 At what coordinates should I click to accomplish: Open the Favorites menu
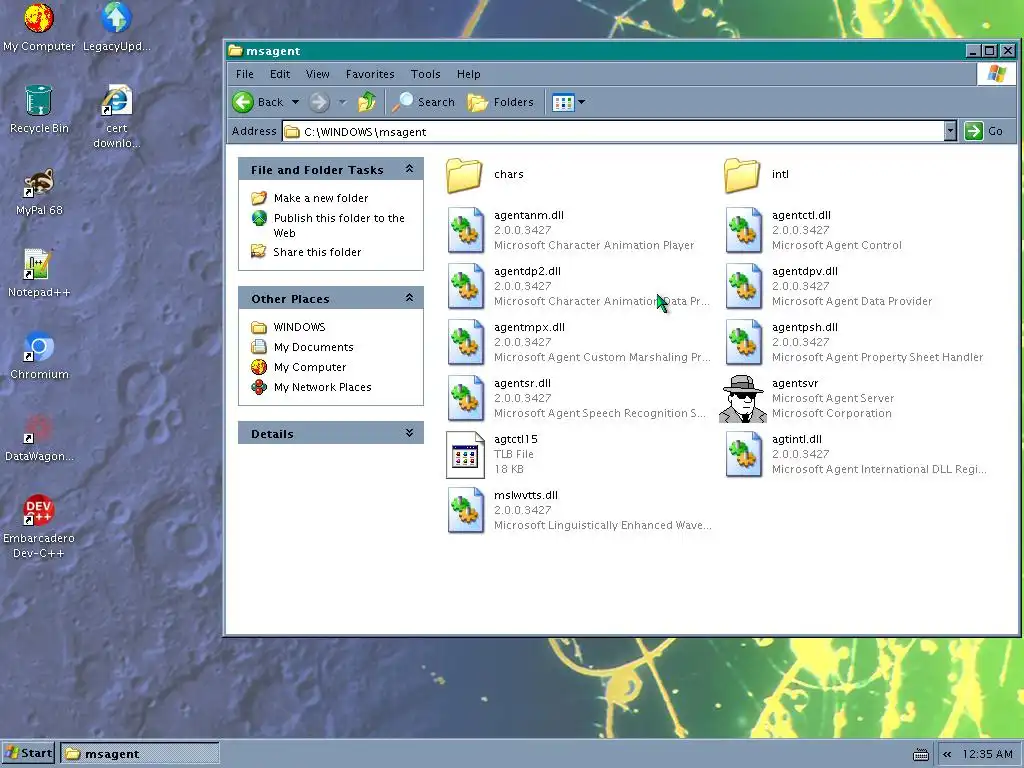(370, 74)
